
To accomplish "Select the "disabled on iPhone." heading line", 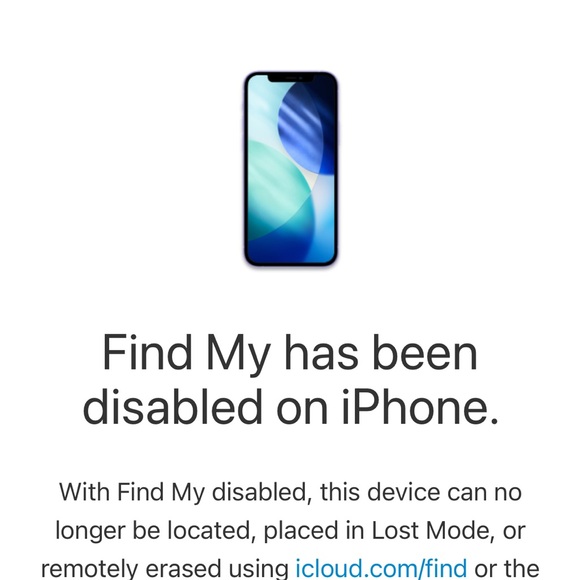I will [291, 407].
